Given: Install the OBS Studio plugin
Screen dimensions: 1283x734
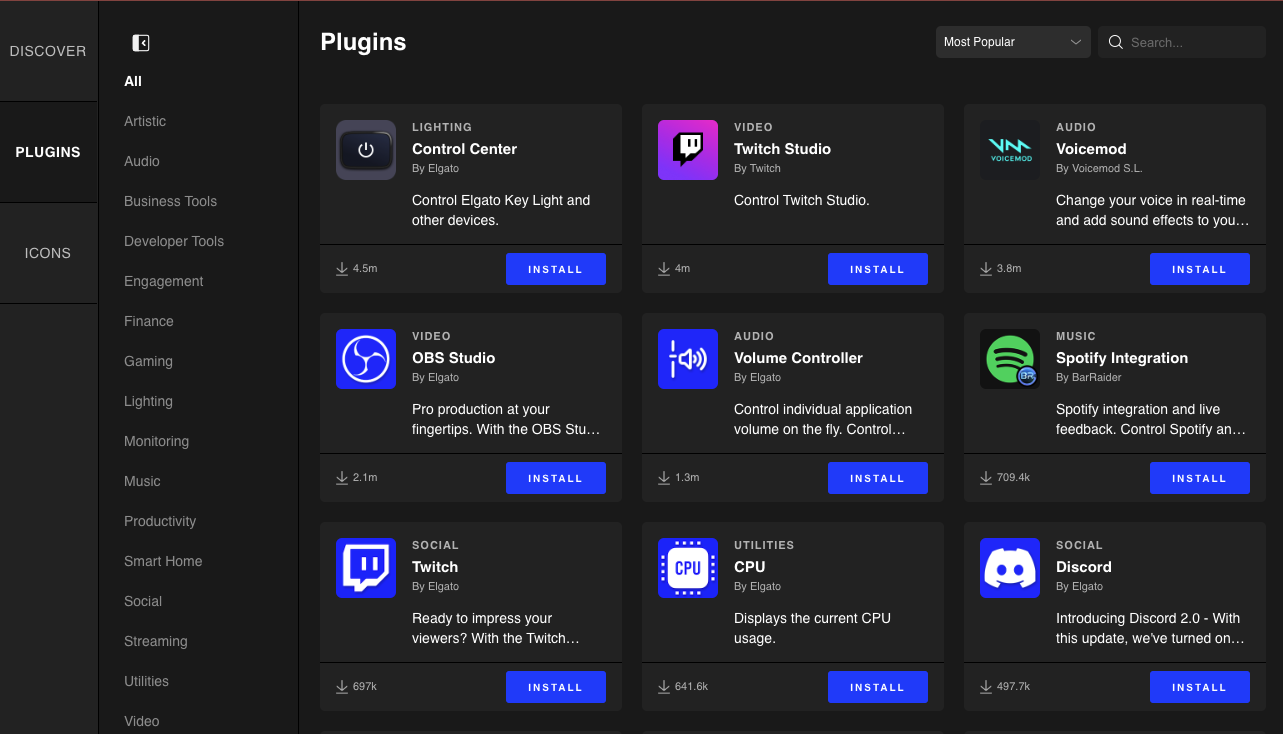Looking at the screenshot, I should pyautogui.click(x=556, y=478).
